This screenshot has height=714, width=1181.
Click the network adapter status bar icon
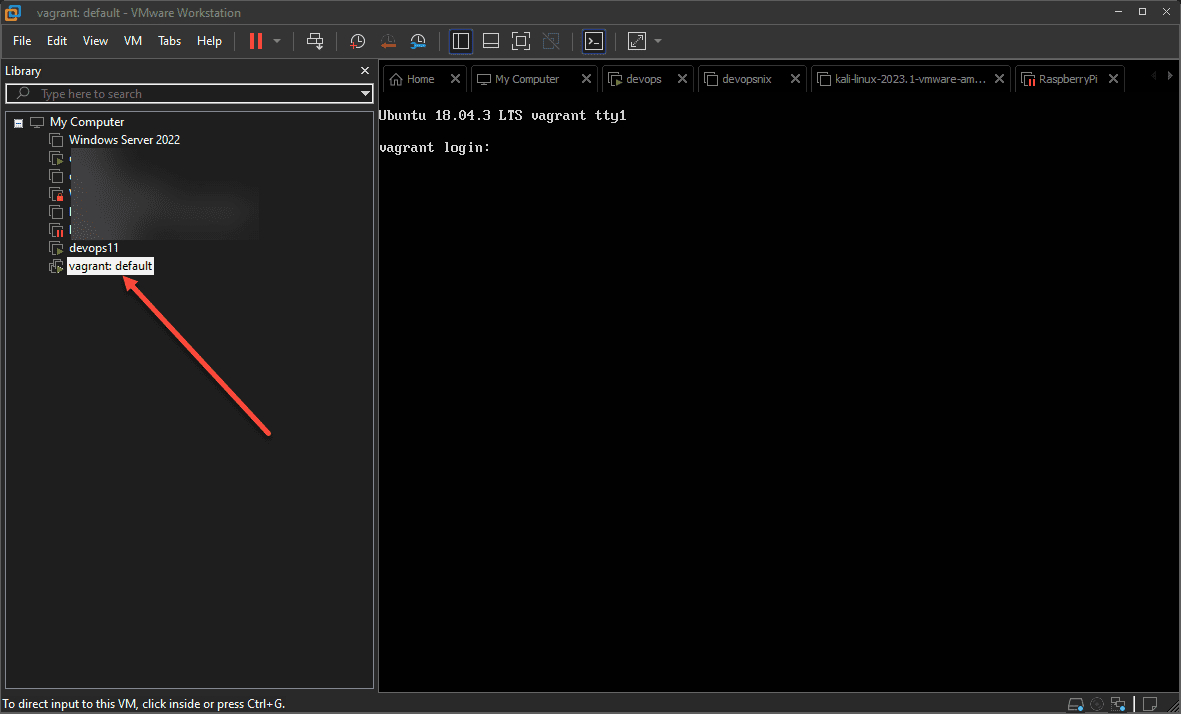tap(1118, 704)
